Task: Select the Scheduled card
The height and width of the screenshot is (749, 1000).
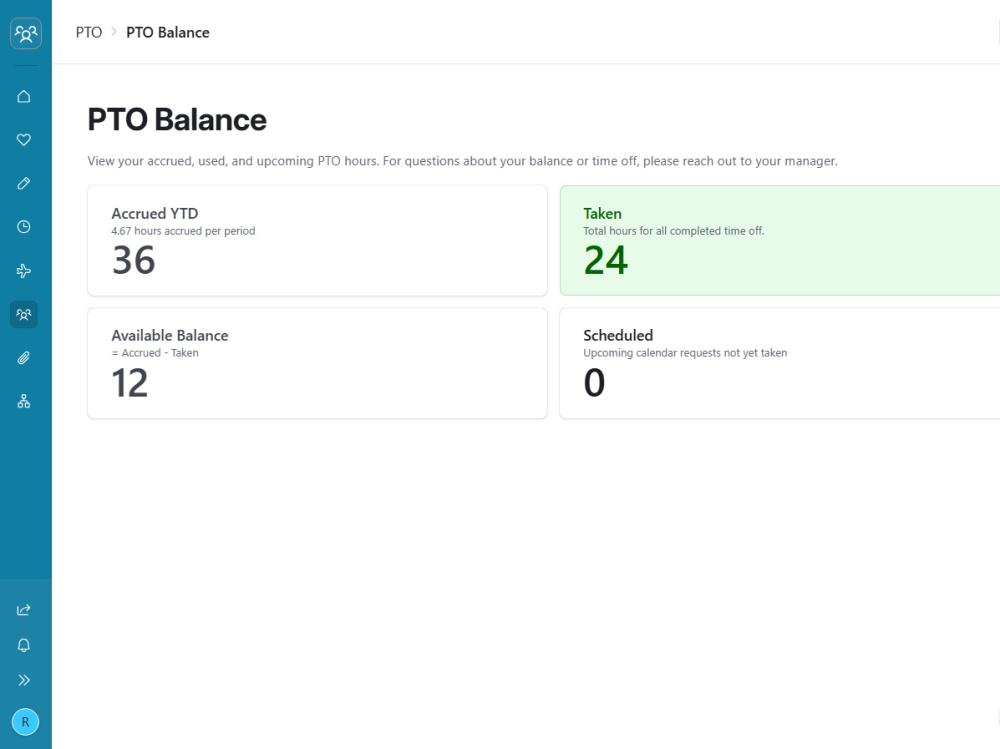Action: point(779,363)
